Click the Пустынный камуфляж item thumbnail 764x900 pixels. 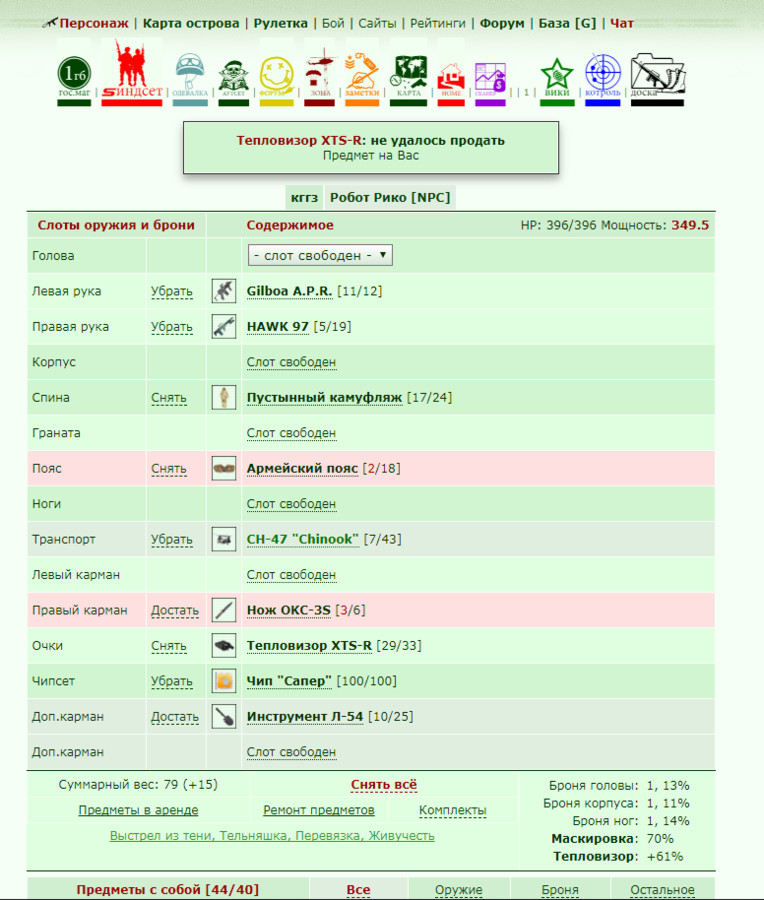coord(224,397)
